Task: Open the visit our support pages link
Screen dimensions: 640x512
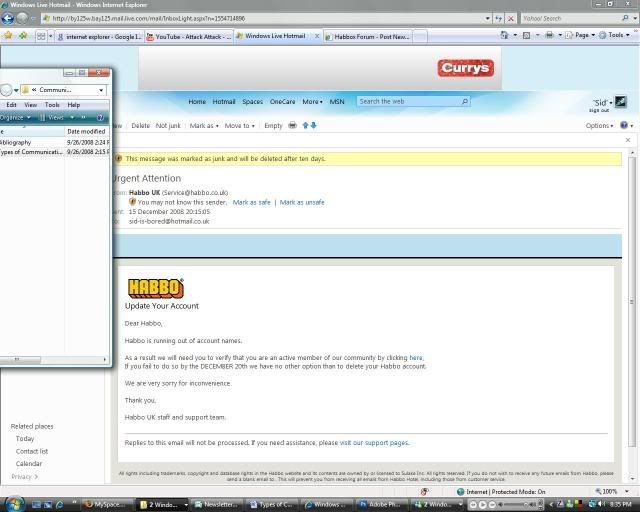Action: pyautogui.click(x=374, y=442)
